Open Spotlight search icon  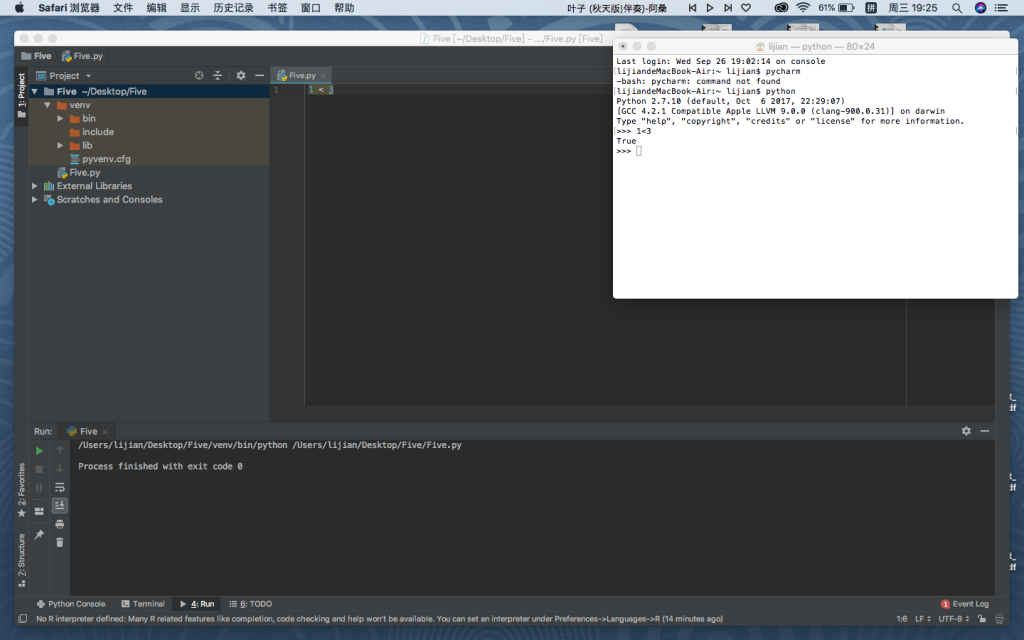[957, 8]
